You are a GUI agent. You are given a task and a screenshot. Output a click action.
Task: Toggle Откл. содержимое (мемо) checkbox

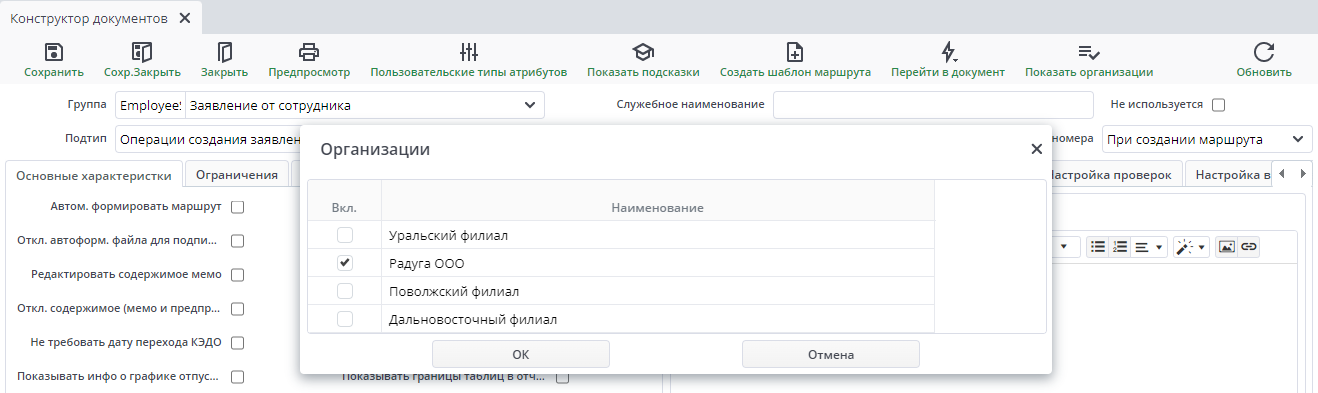coord(238,309)
